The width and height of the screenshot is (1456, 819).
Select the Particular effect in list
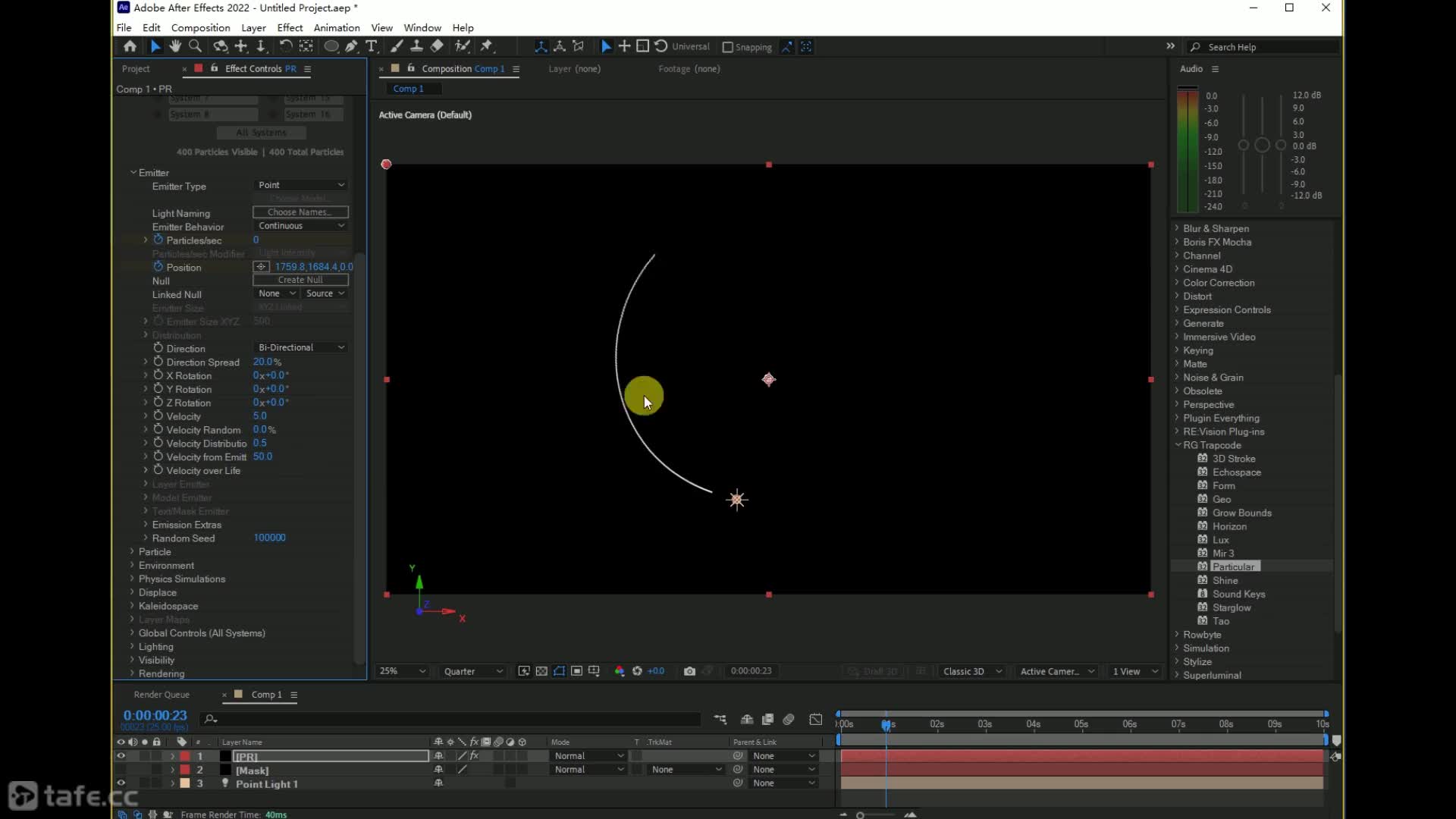[x=1234, y=566]
